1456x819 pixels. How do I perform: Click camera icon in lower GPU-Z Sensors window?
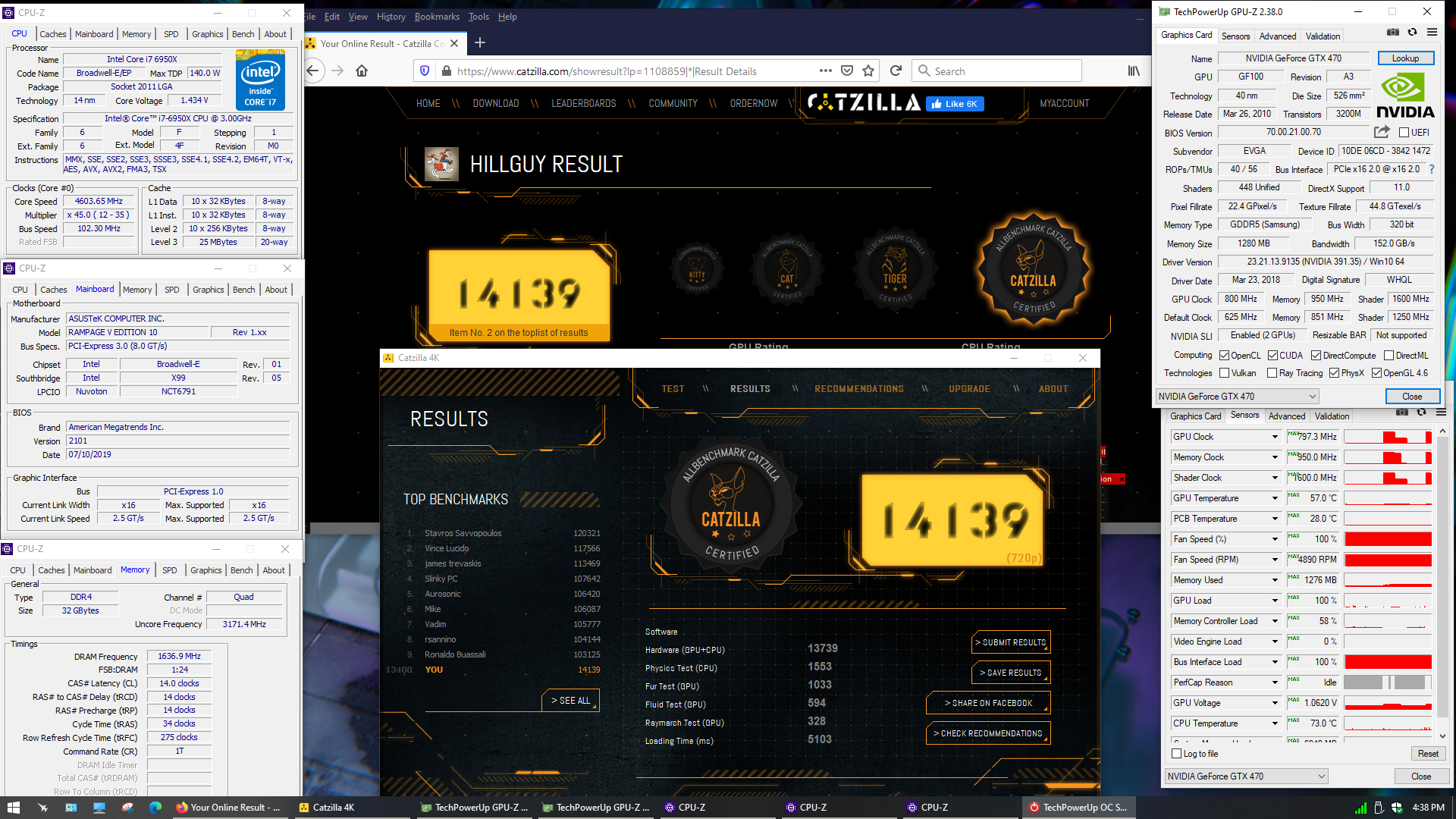coord(1402,413)
